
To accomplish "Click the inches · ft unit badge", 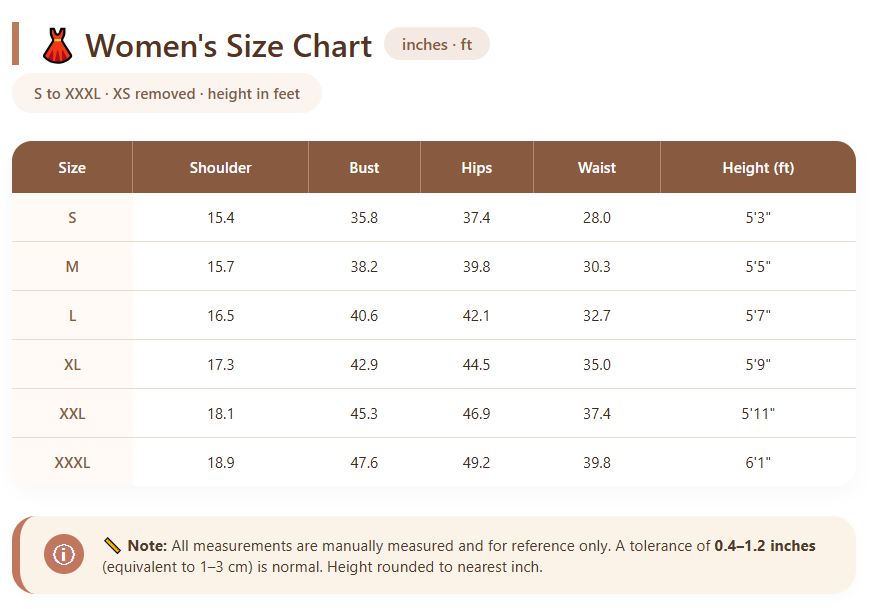I will (437, 44).
